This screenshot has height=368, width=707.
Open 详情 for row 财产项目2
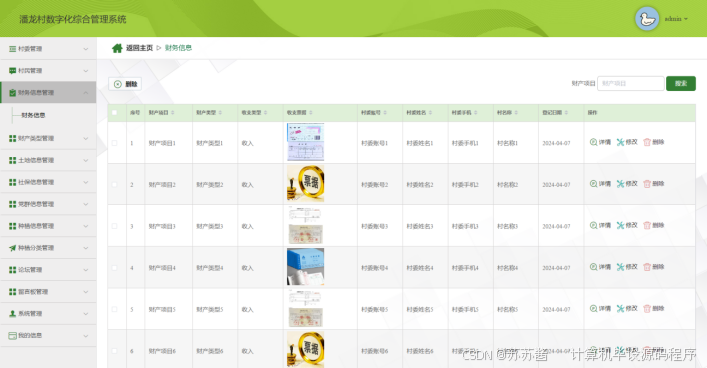(x=600, y=184)
